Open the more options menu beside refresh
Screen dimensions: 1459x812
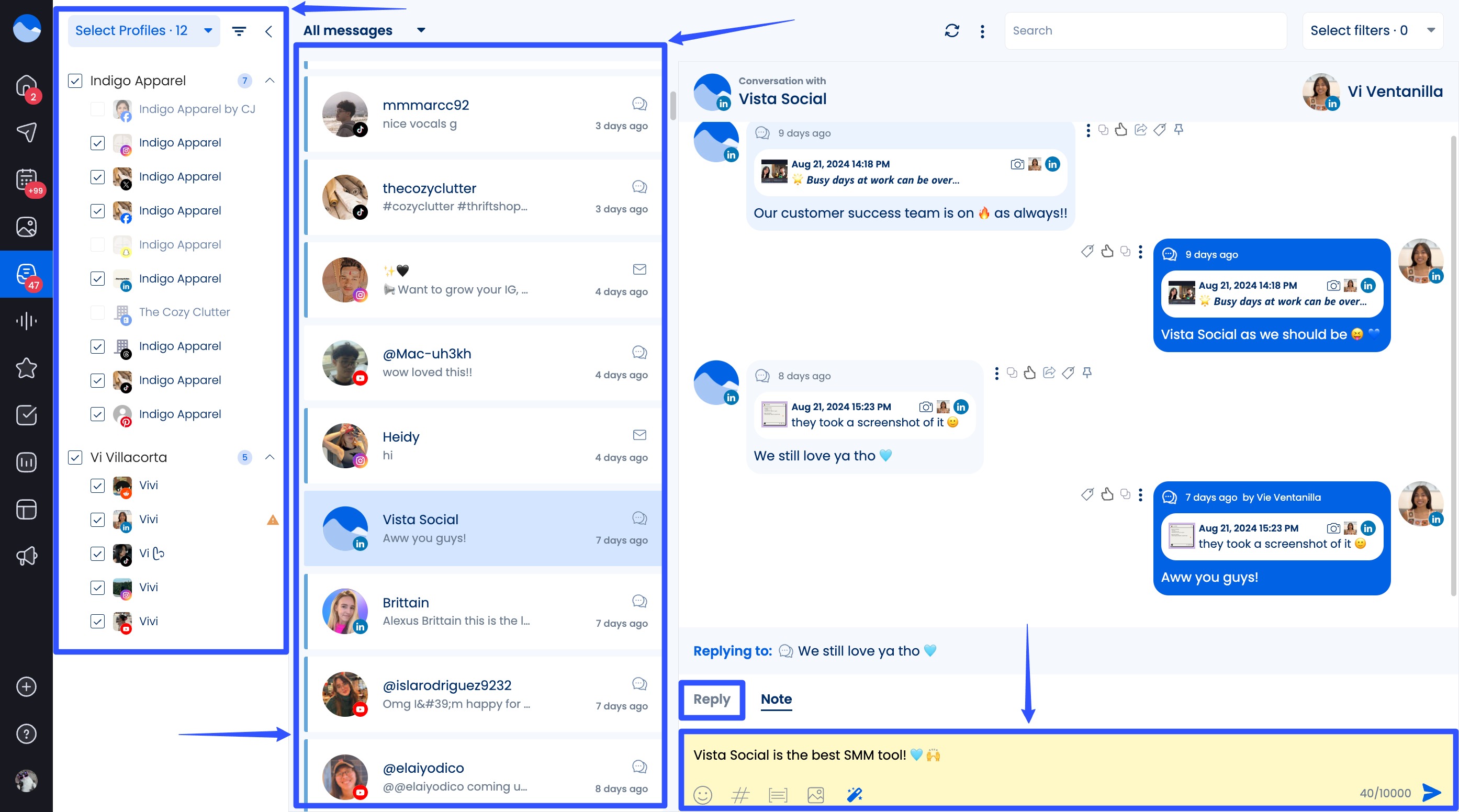tap(983, 31)
